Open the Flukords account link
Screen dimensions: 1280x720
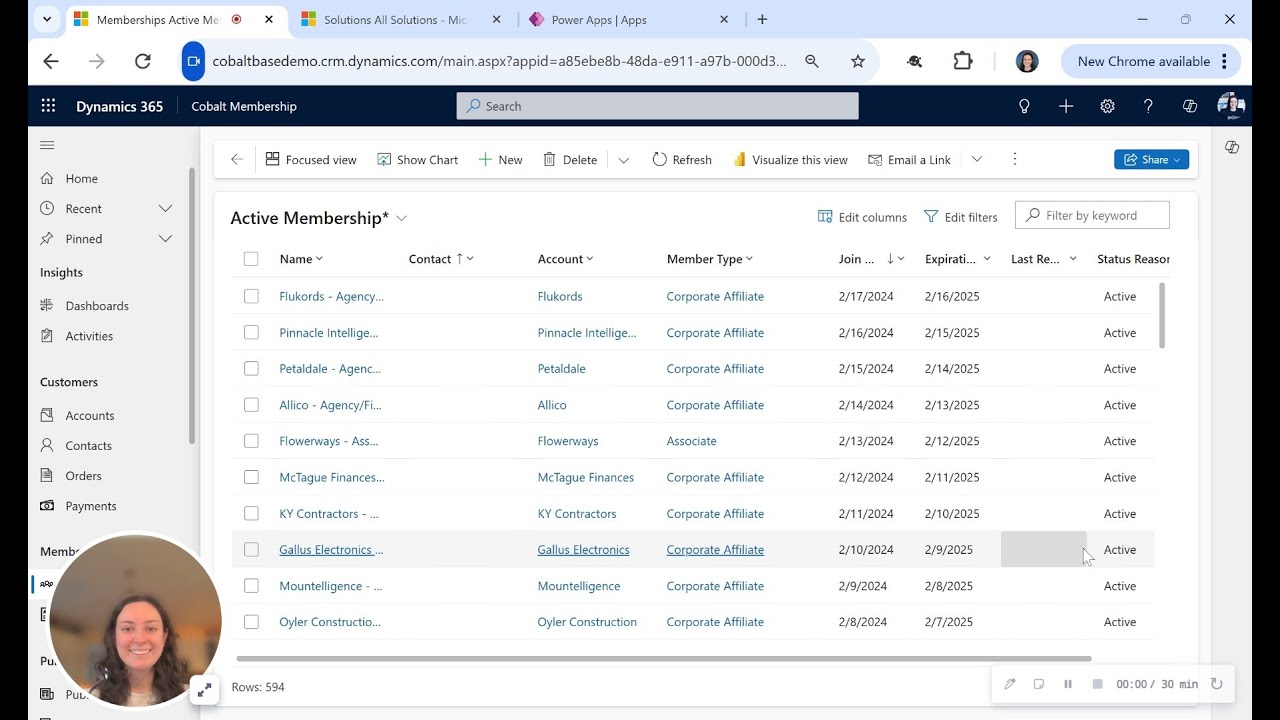[x=560, y=296]
